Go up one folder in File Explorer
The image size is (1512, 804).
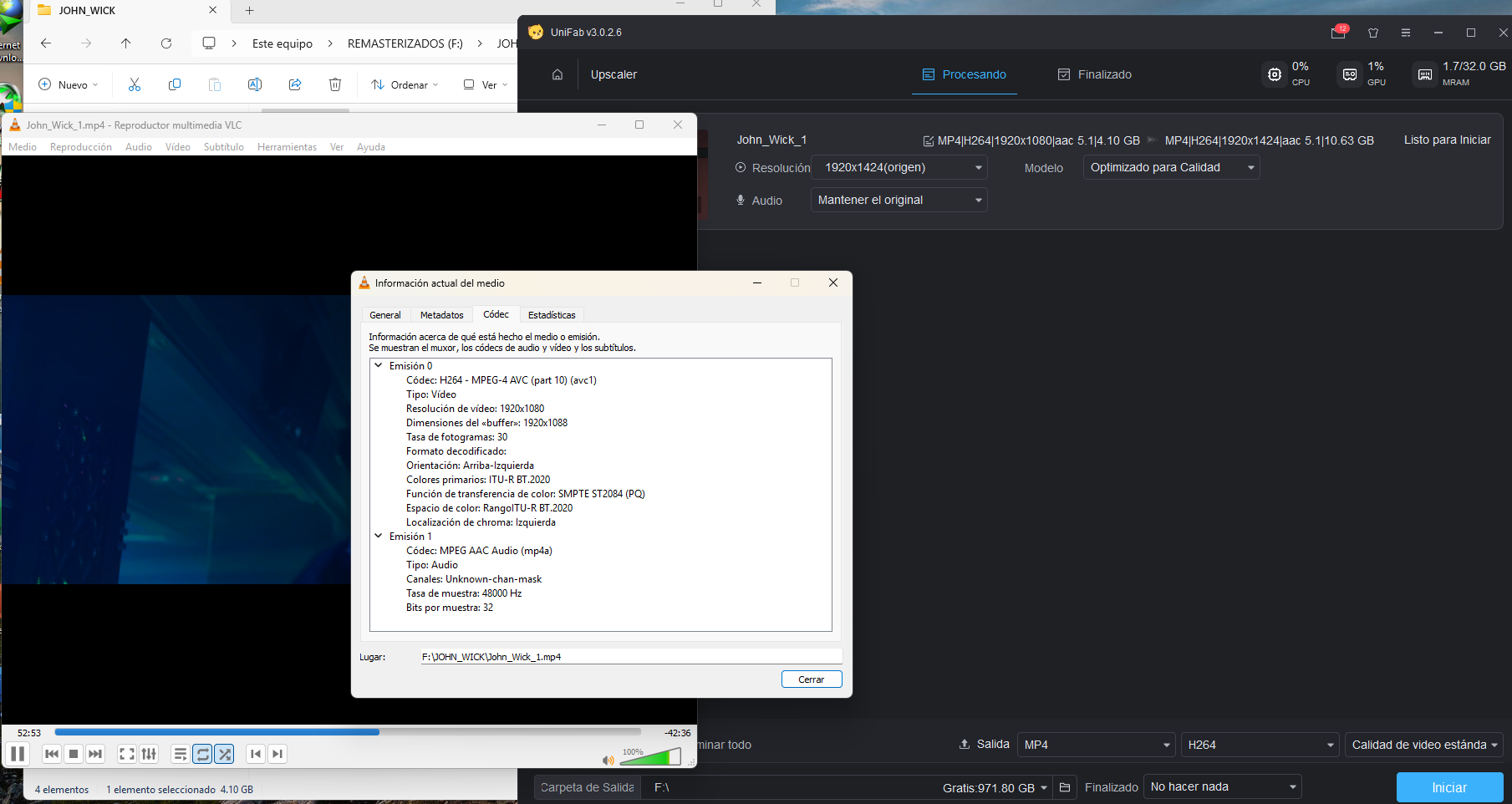click(125, 43)
